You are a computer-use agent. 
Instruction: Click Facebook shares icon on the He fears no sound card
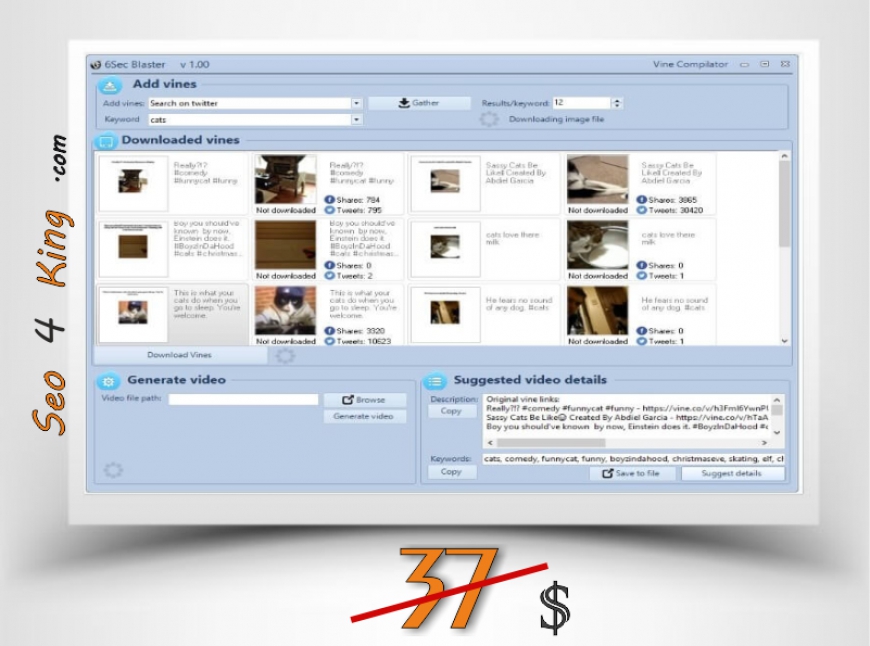coord(641,331)
